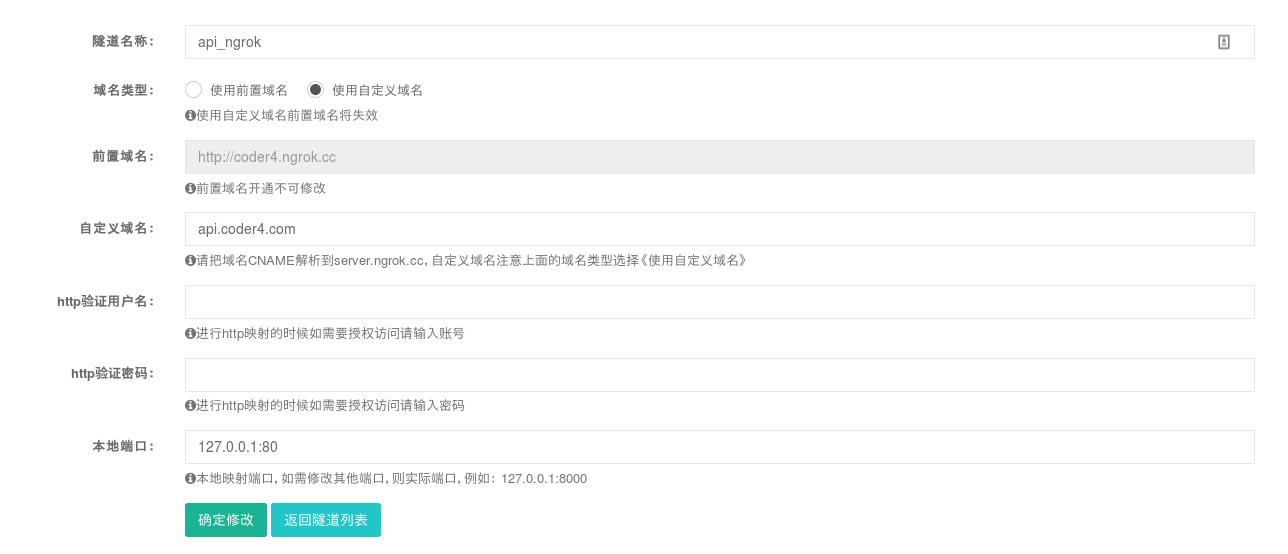
Task: Select the '使用自定义域名' radio button
Action: (316, 90)
